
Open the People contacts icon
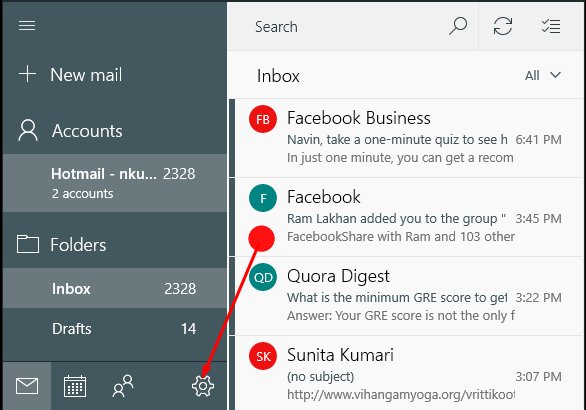[123, 386]
